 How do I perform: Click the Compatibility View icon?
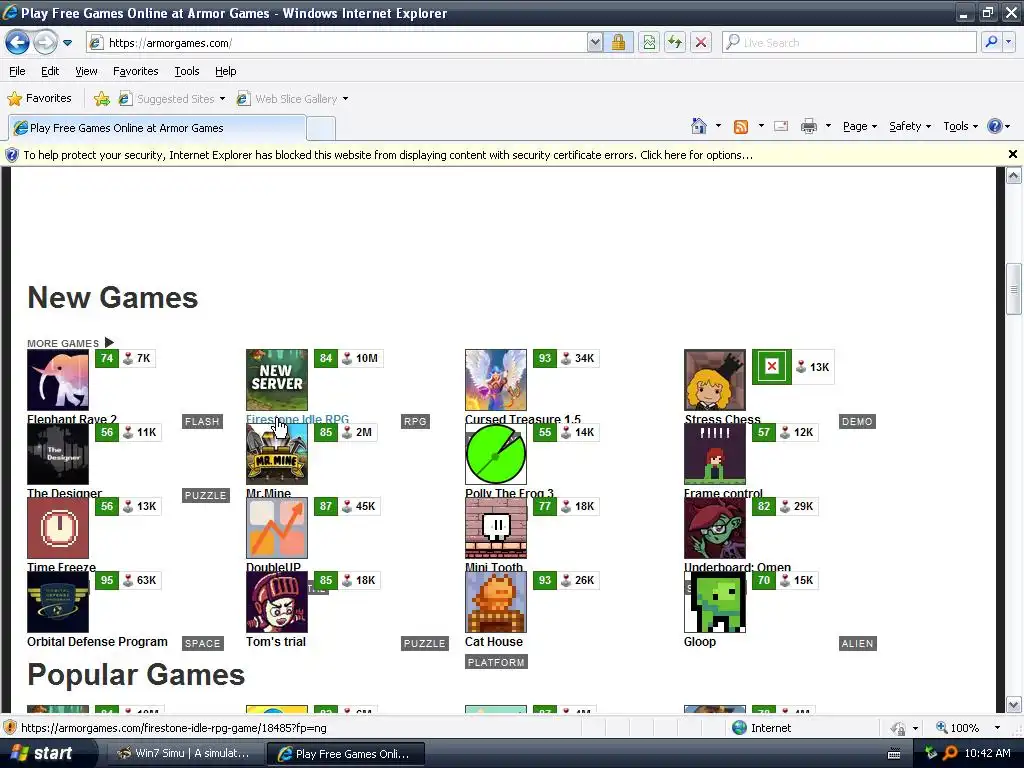click(648, 43)
